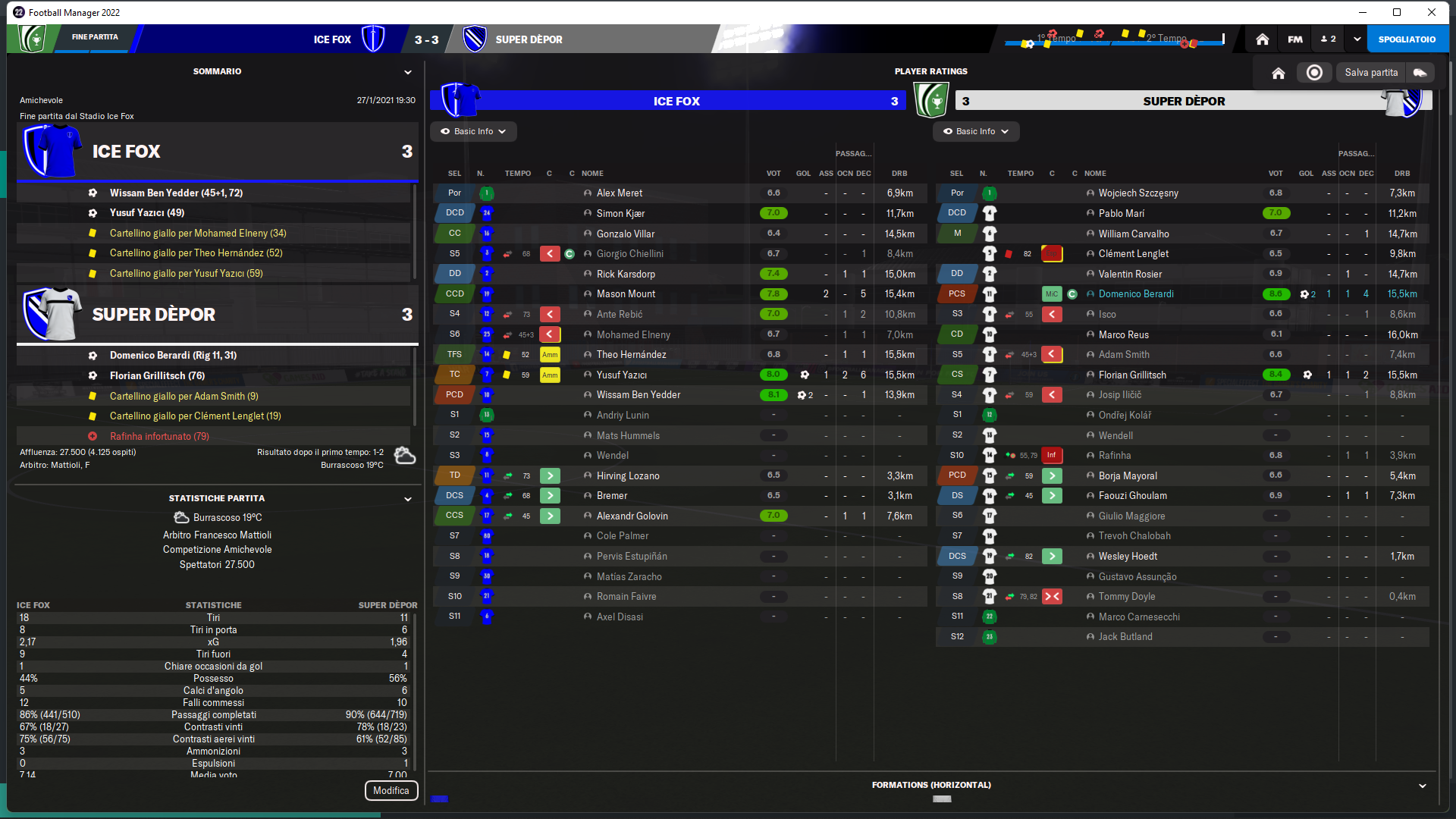The height and width of the screenshot is (819, 1456).
Task: Expand the Sommario panel dropdown
Action: pos(408,73)
